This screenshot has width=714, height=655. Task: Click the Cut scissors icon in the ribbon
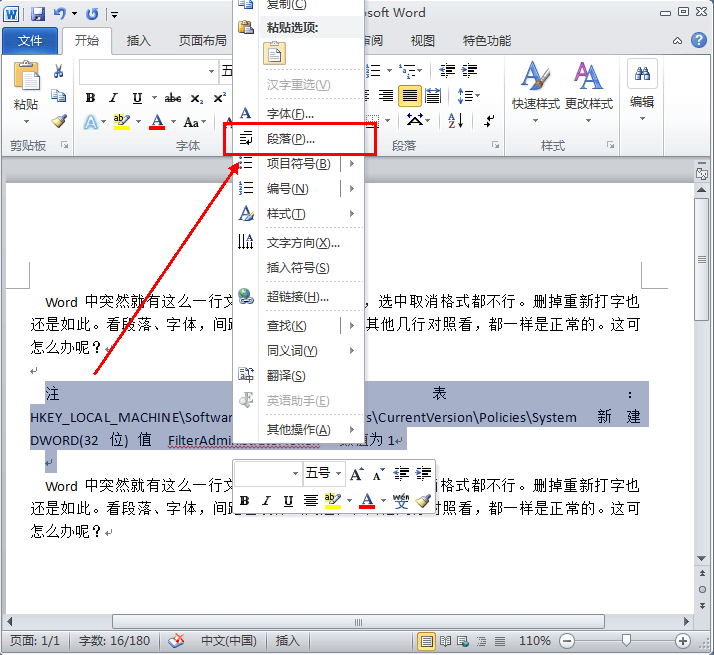58,72
